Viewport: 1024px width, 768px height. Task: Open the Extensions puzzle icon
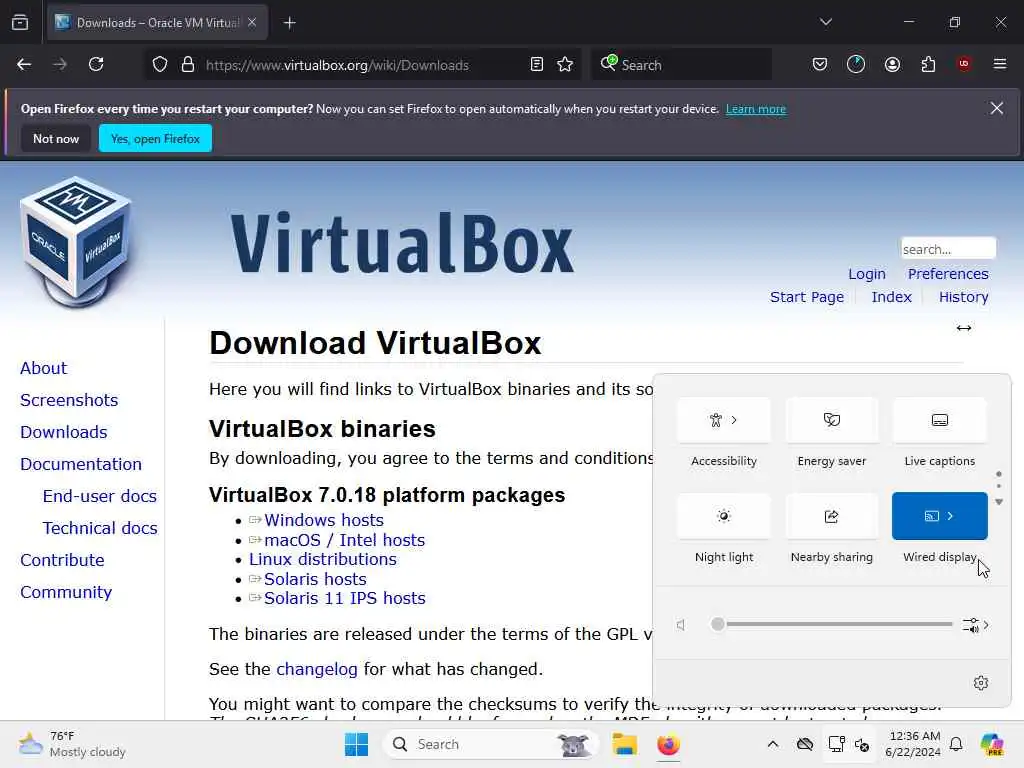[928, 64]
